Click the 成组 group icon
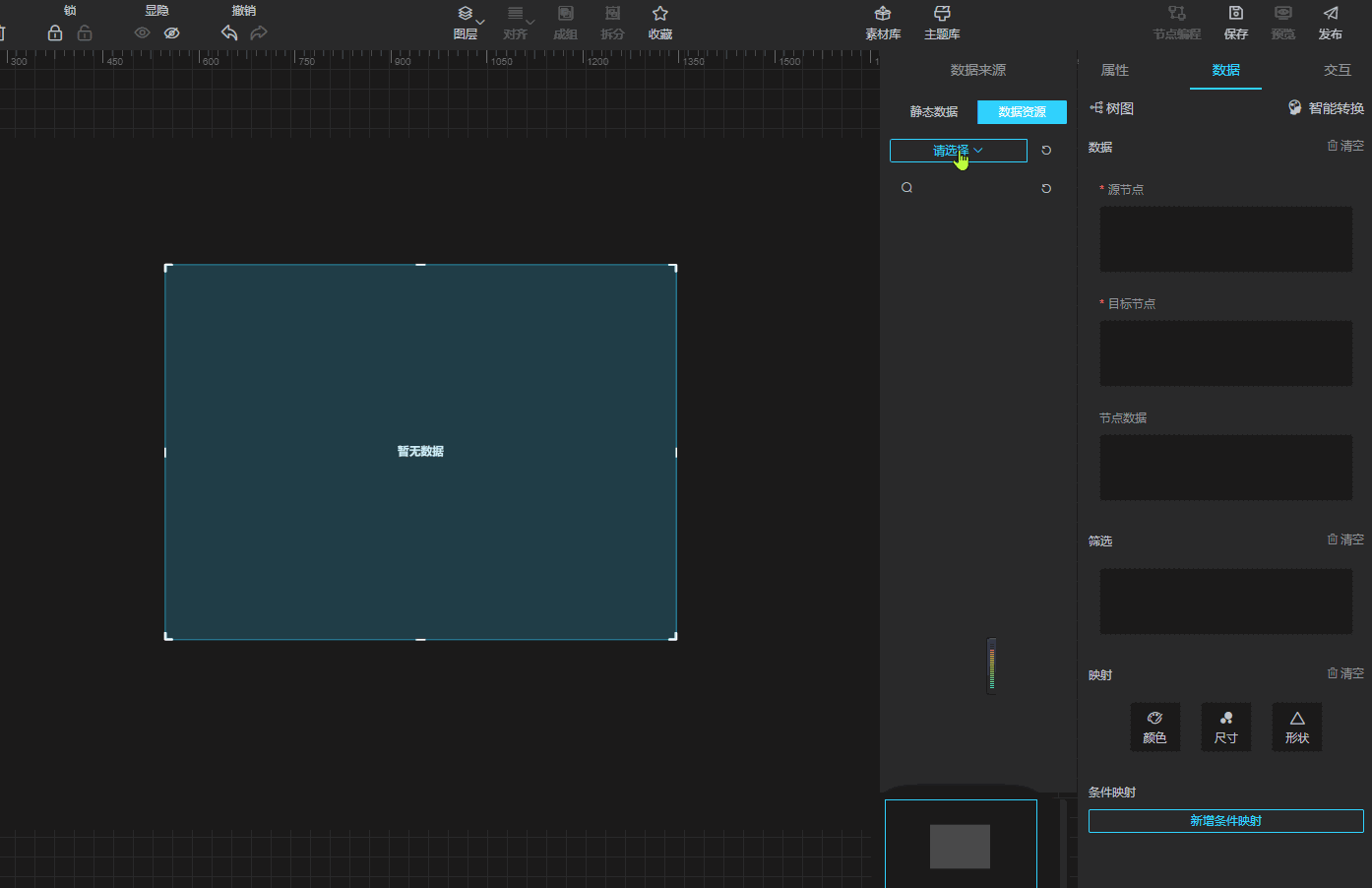 (566, 23)
